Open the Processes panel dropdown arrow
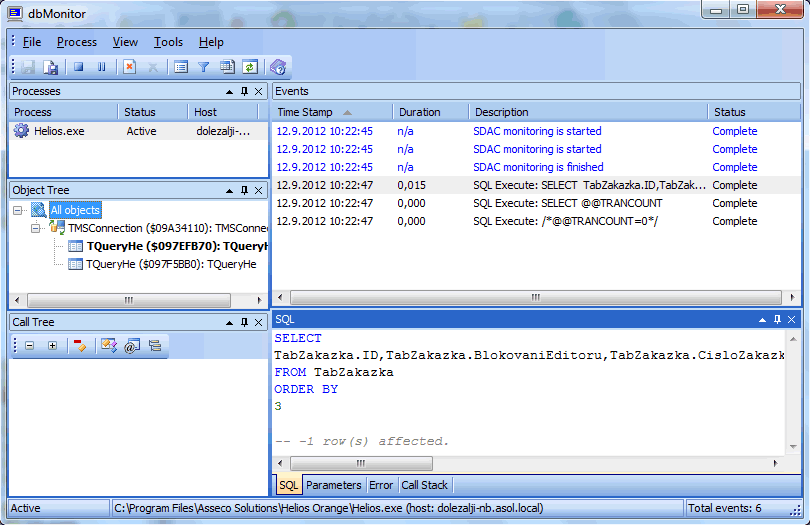This screenshot has width=810, height=525. tap(229, 92)
